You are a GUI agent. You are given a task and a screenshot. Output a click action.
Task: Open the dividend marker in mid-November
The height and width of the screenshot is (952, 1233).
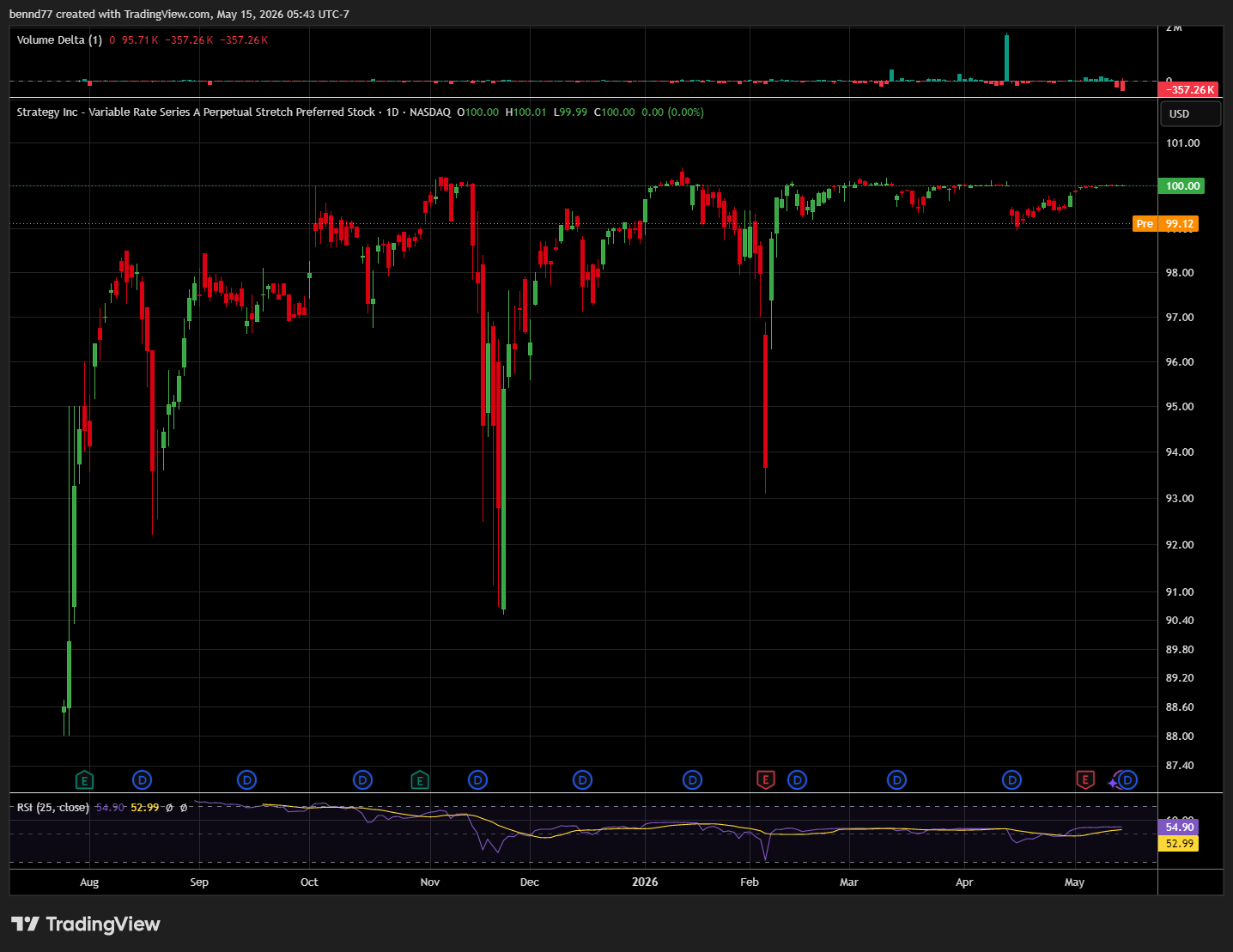click(477, 780)
